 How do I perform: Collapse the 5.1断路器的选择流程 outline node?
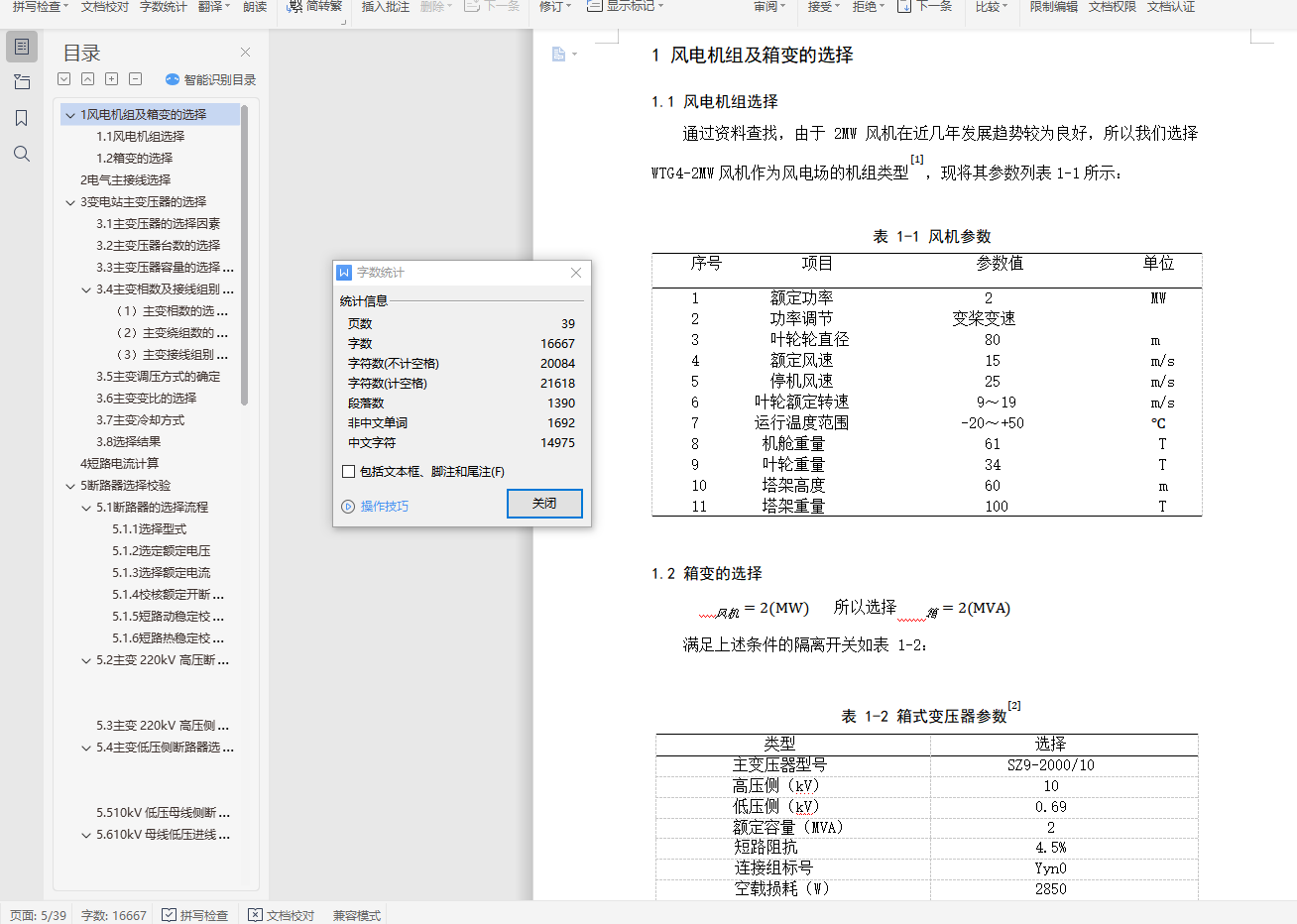86,508
